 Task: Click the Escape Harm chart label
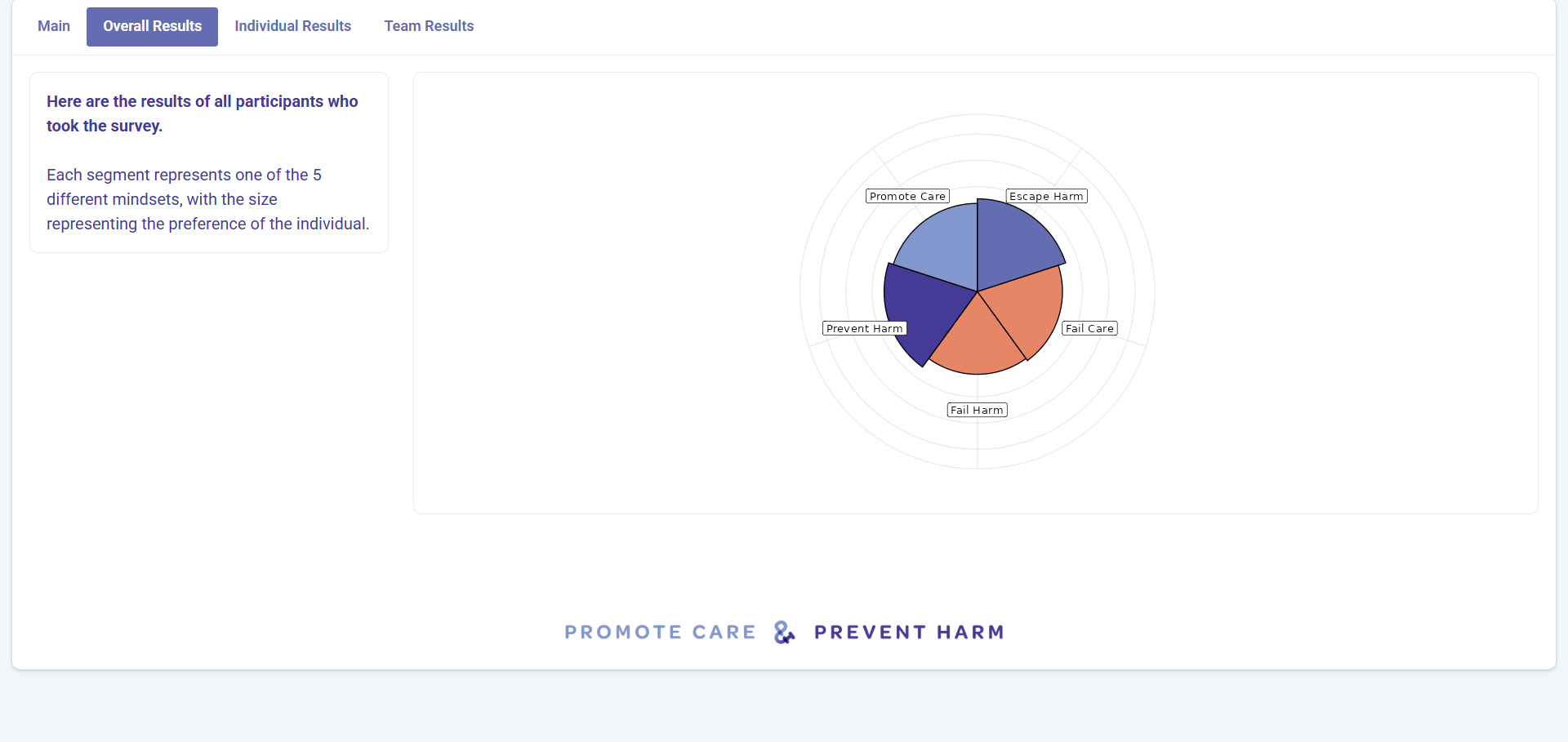pos(1046,196)
